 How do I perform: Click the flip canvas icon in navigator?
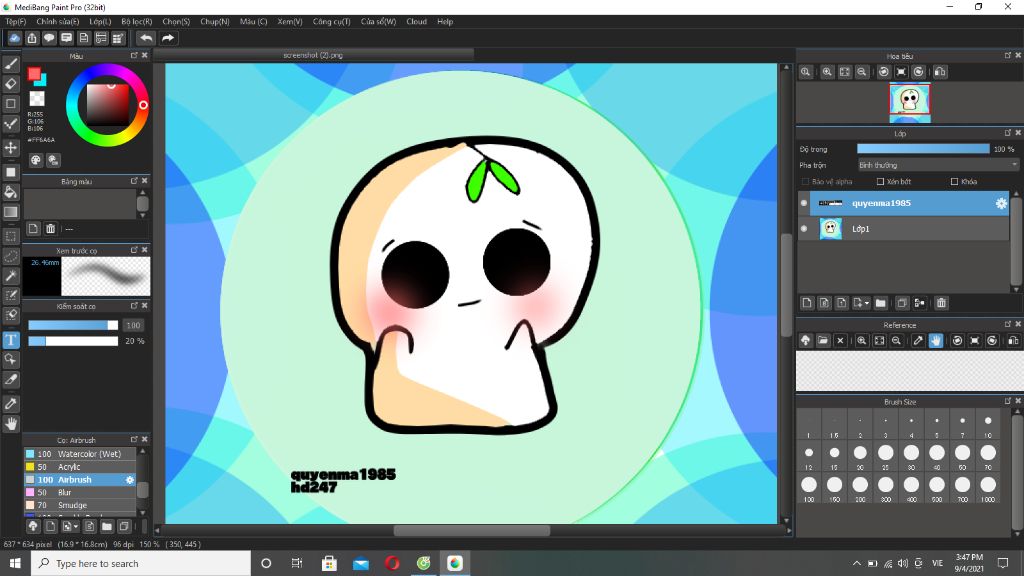point(940,72)
